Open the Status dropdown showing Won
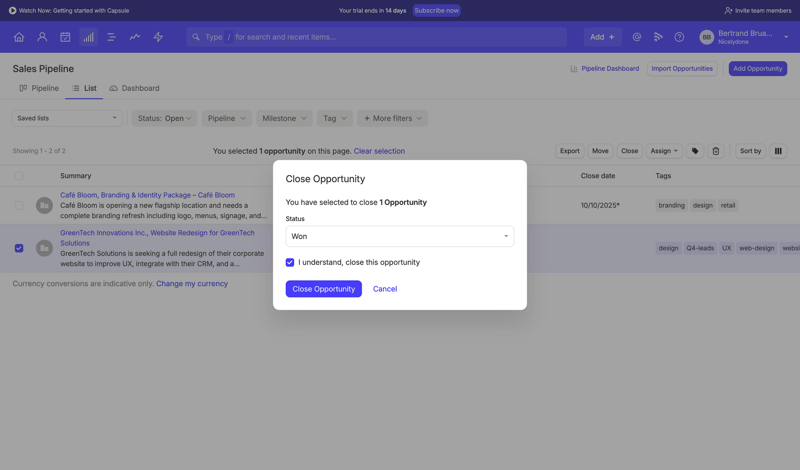The image size is (800, 470). pos(399,236)
